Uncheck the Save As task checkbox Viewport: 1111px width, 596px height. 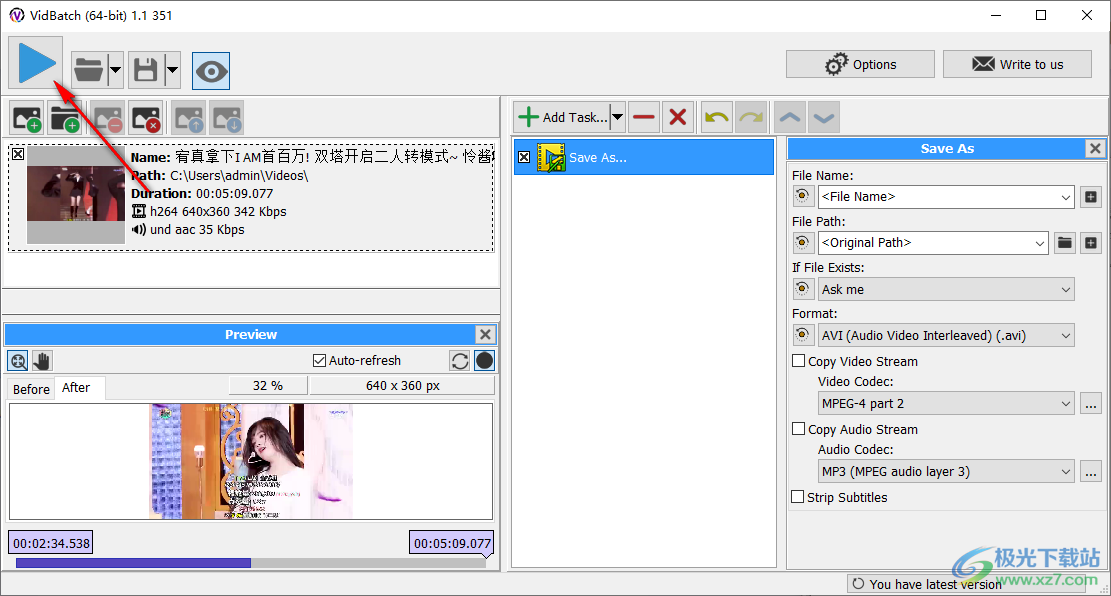click(x=524, y=157)
